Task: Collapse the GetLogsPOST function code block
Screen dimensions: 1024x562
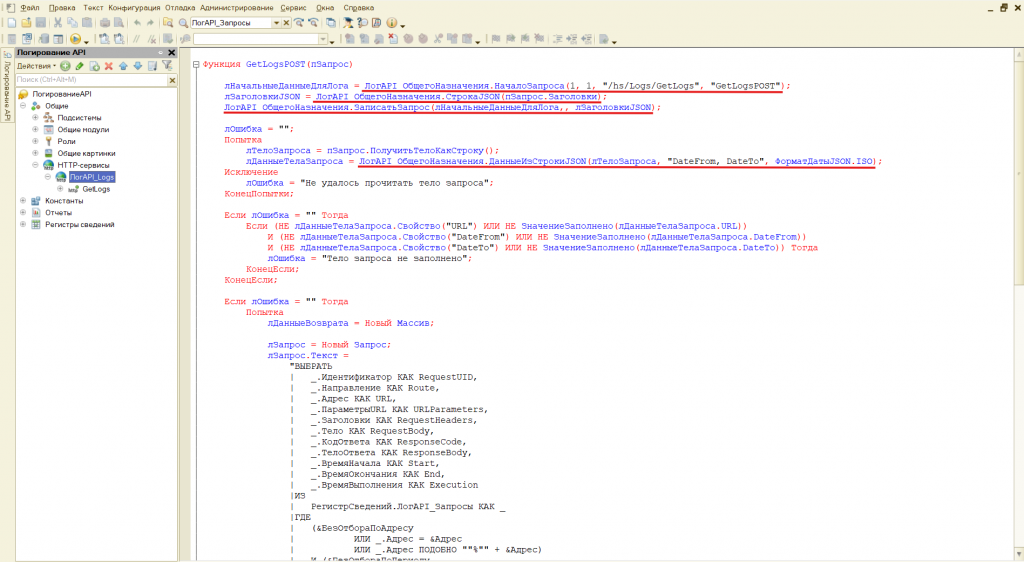Action: click(196, 64)
